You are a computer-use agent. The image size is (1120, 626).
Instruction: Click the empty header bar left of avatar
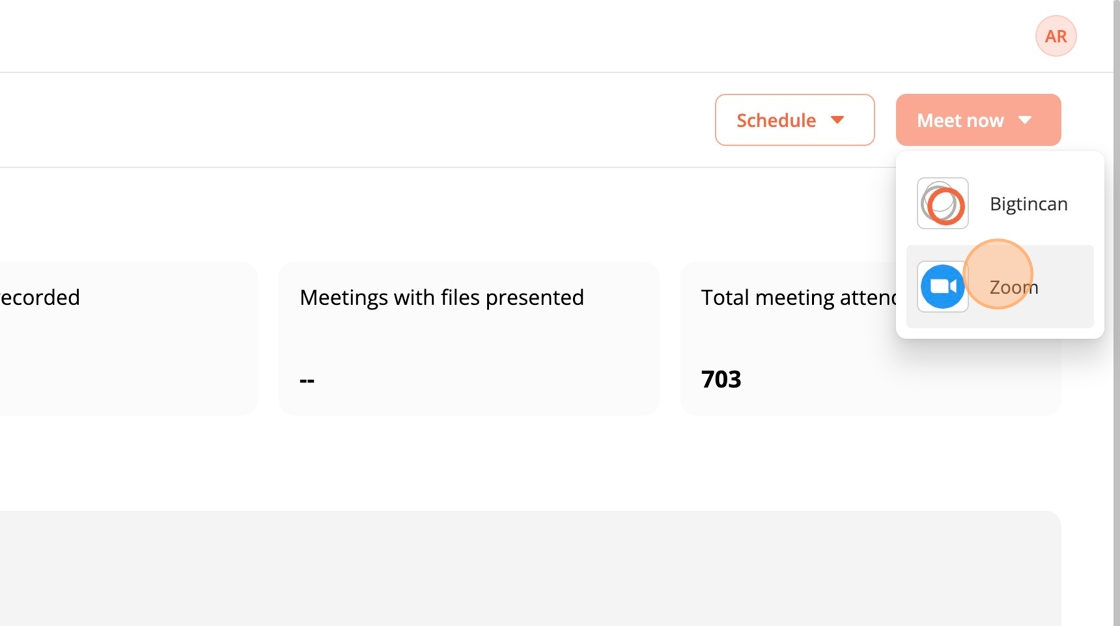coord(500,37)
